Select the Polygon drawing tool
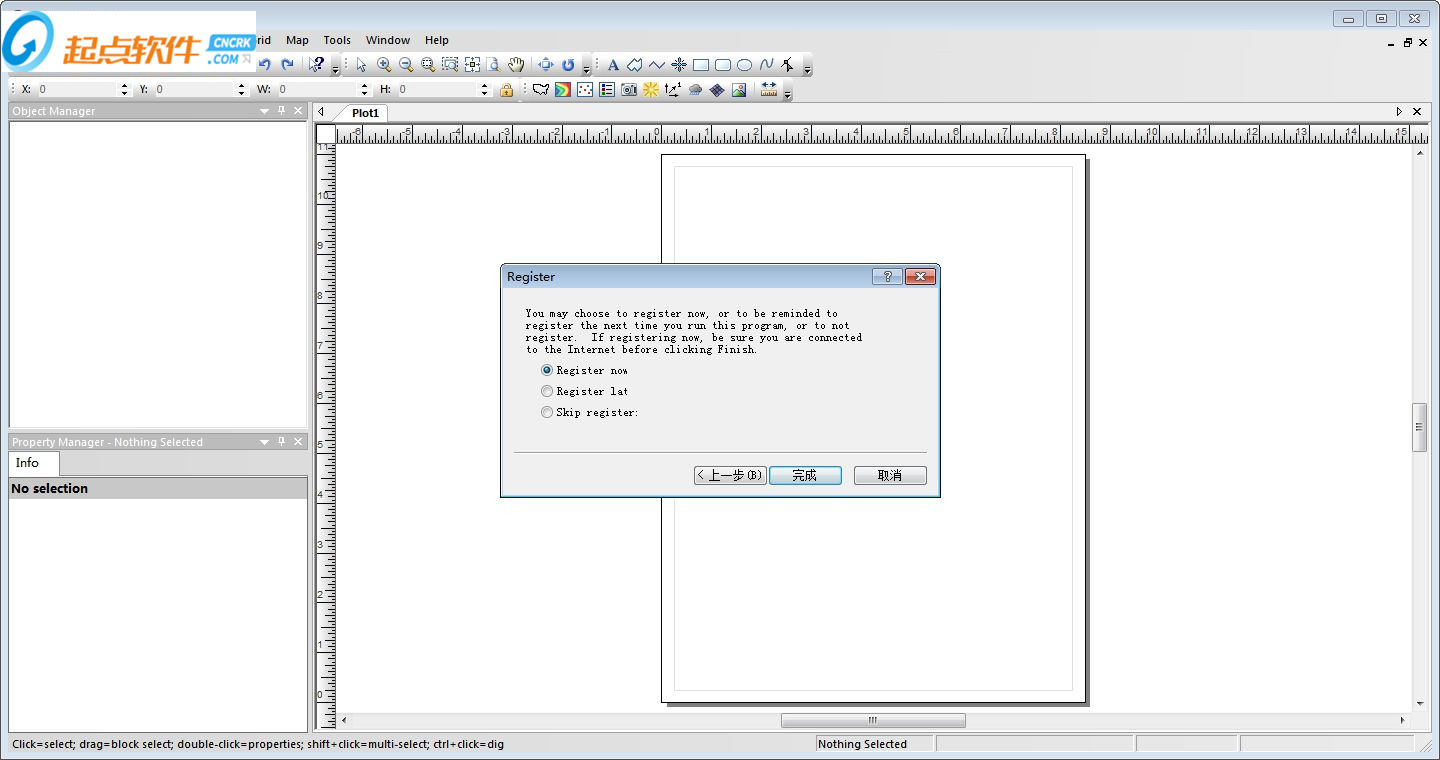 click(635, 65)
